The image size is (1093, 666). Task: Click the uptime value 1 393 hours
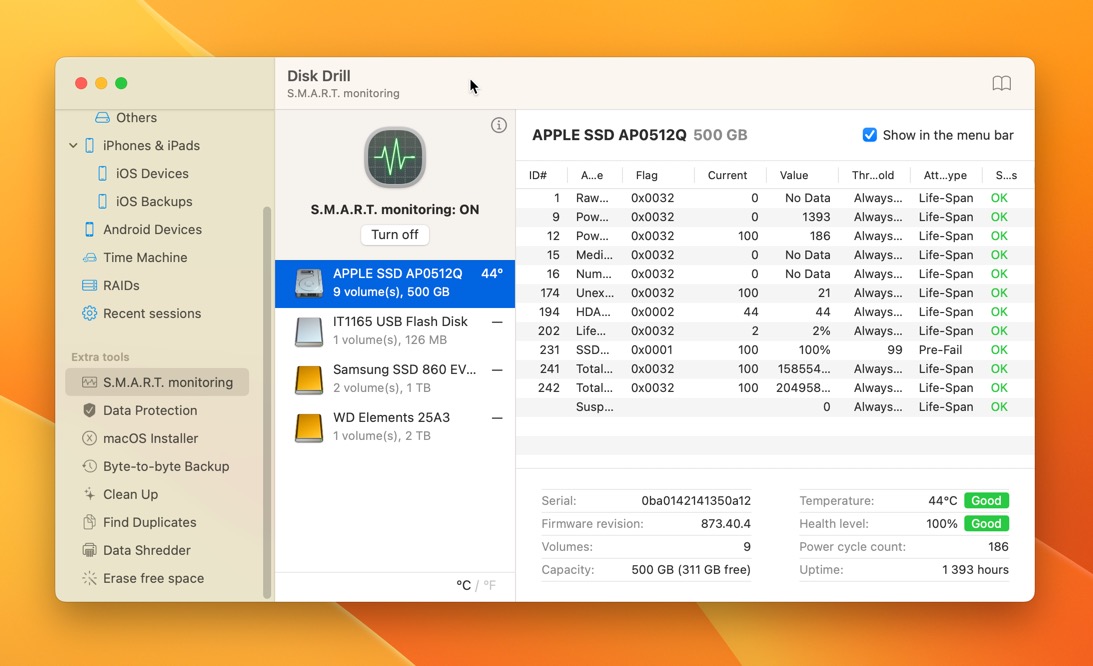(x=974, y=570)
